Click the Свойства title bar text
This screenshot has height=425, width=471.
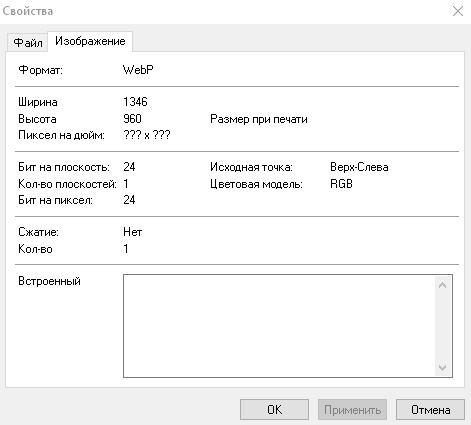[x=28, y=11]
